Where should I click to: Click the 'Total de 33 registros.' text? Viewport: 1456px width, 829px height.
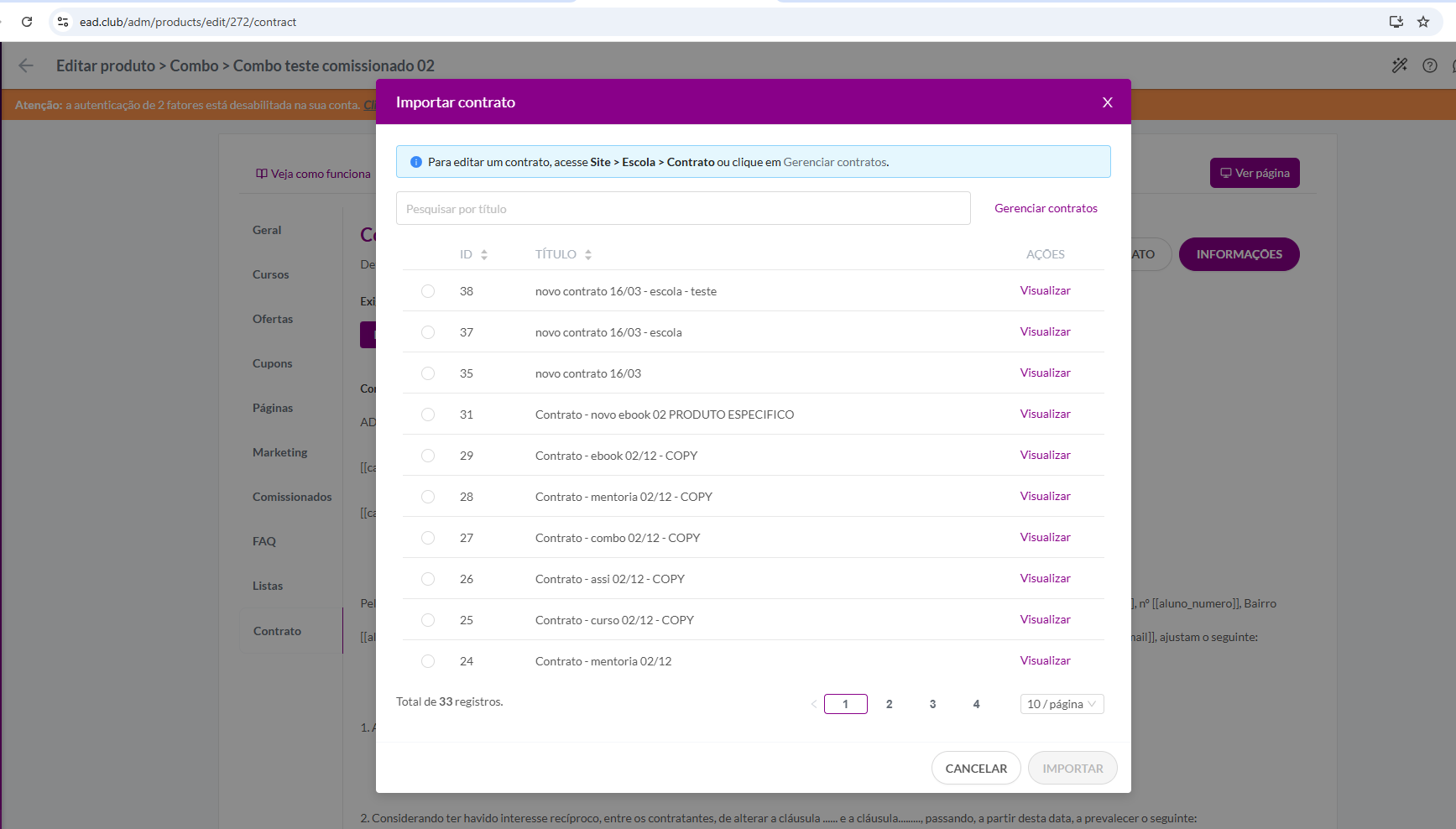pyautogui.click(x=450, y=701)
